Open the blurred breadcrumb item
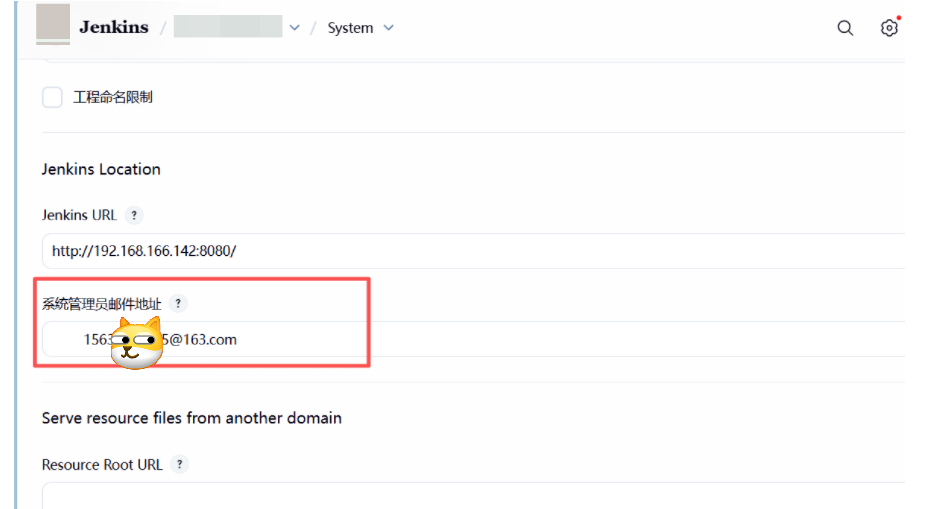This screenshot has width=935, height=509. [x=228, y=27]
